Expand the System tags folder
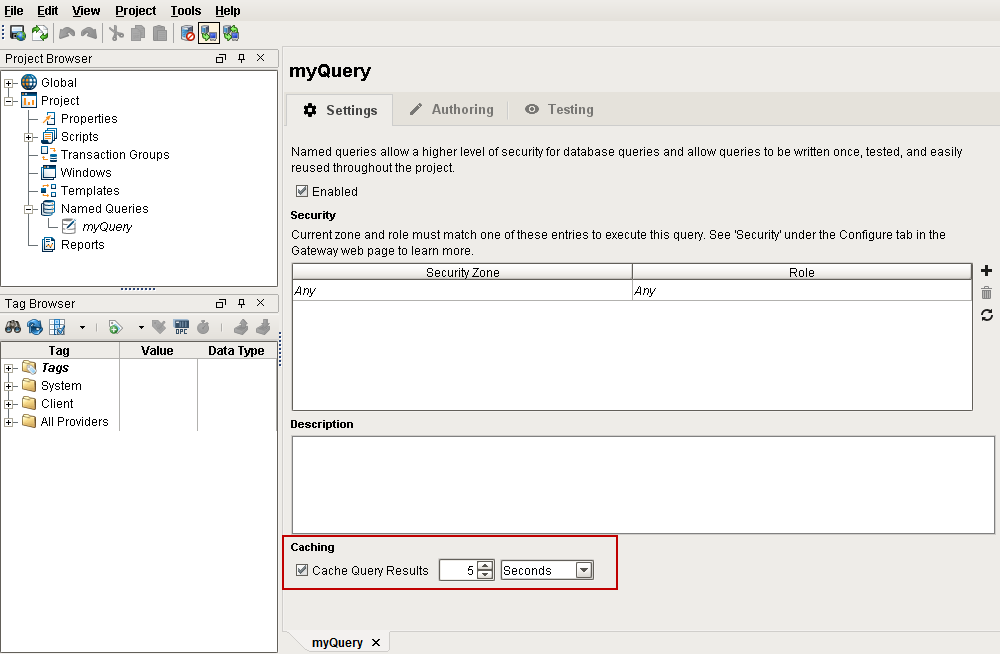The height and width of the screenshot is (654, 1000). click(x=9, y=386)
